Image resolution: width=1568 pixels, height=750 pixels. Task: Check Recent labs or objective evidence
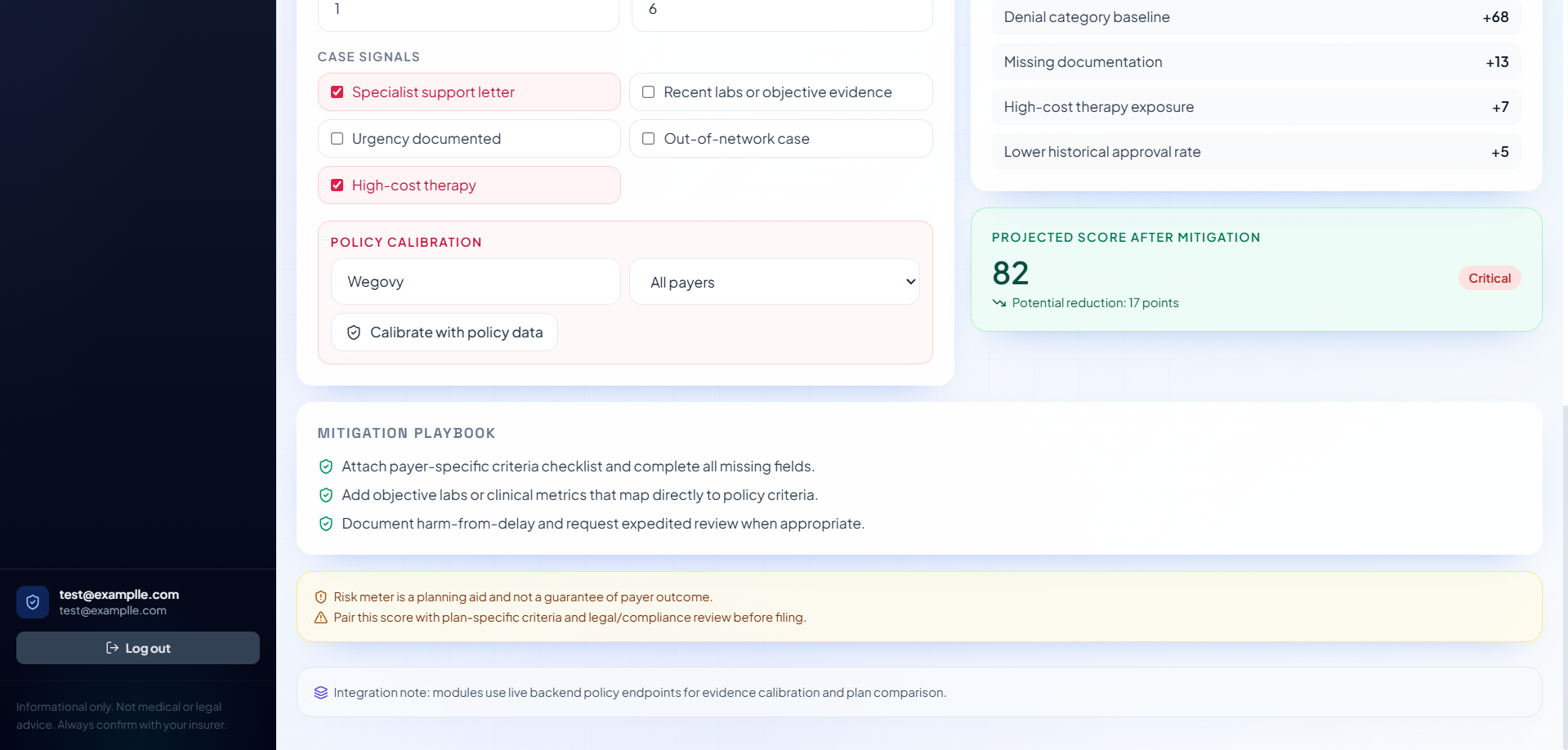[649, 92]
